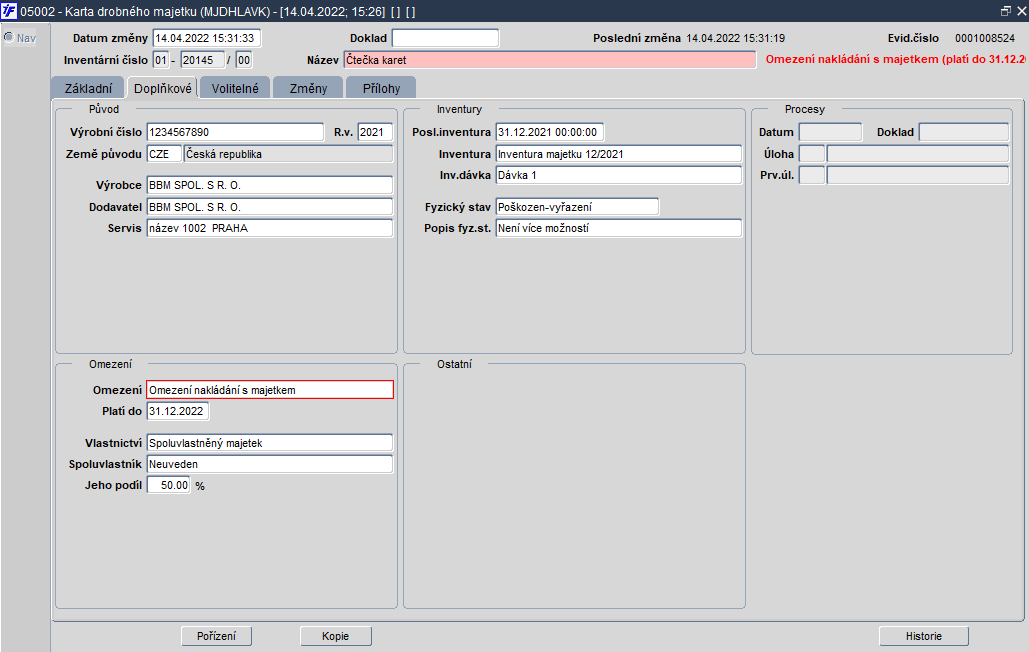The image size is (1029, 652).
Task: Click the Datum změny field
Action: click(207, 38)
